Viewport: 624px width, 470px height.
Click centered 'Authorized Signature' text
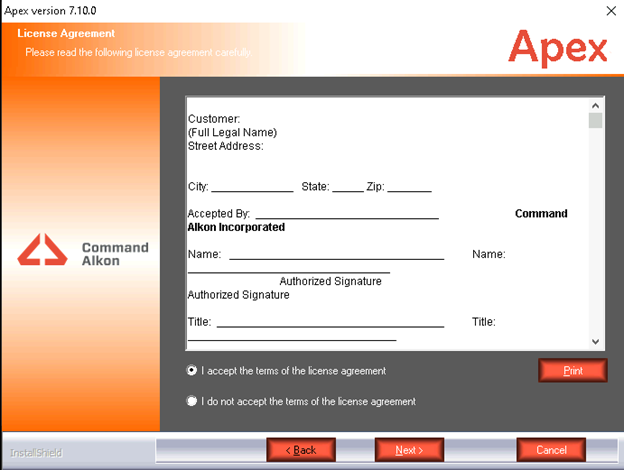pyautogui.click(x=330, y=281)
